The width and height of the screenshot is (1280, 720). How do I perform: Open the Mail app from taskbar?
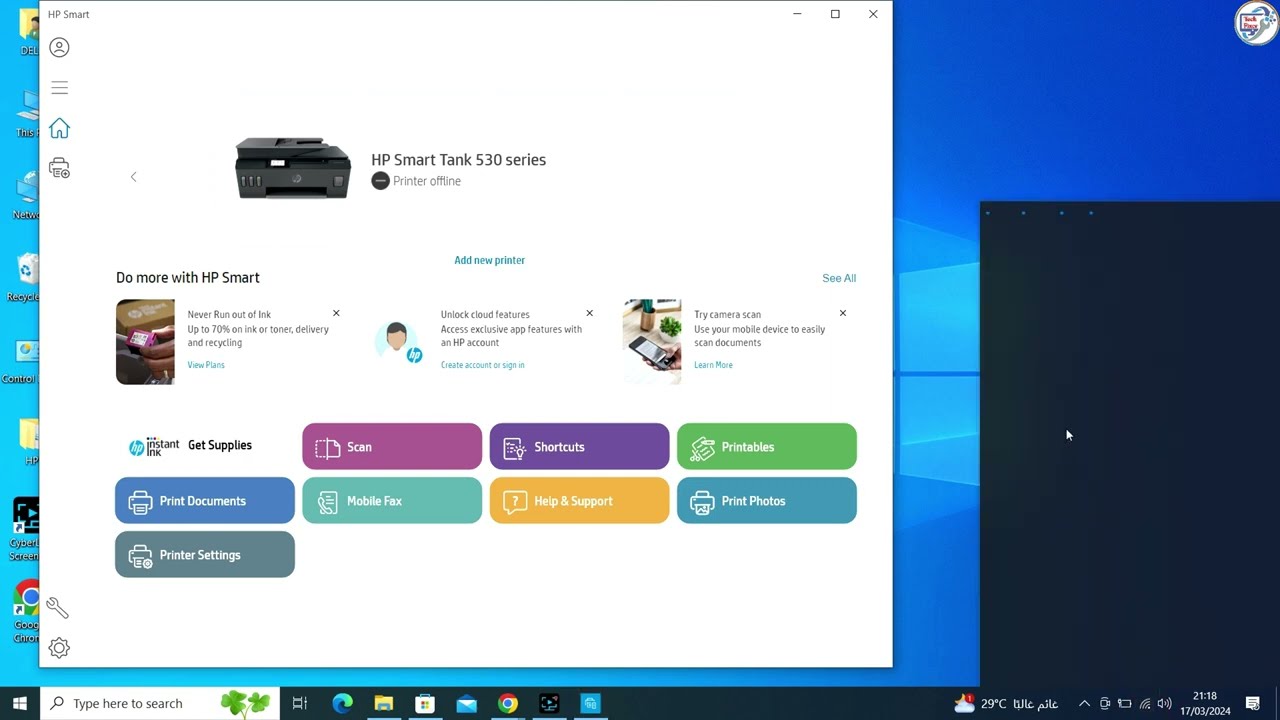coord(467,703)
